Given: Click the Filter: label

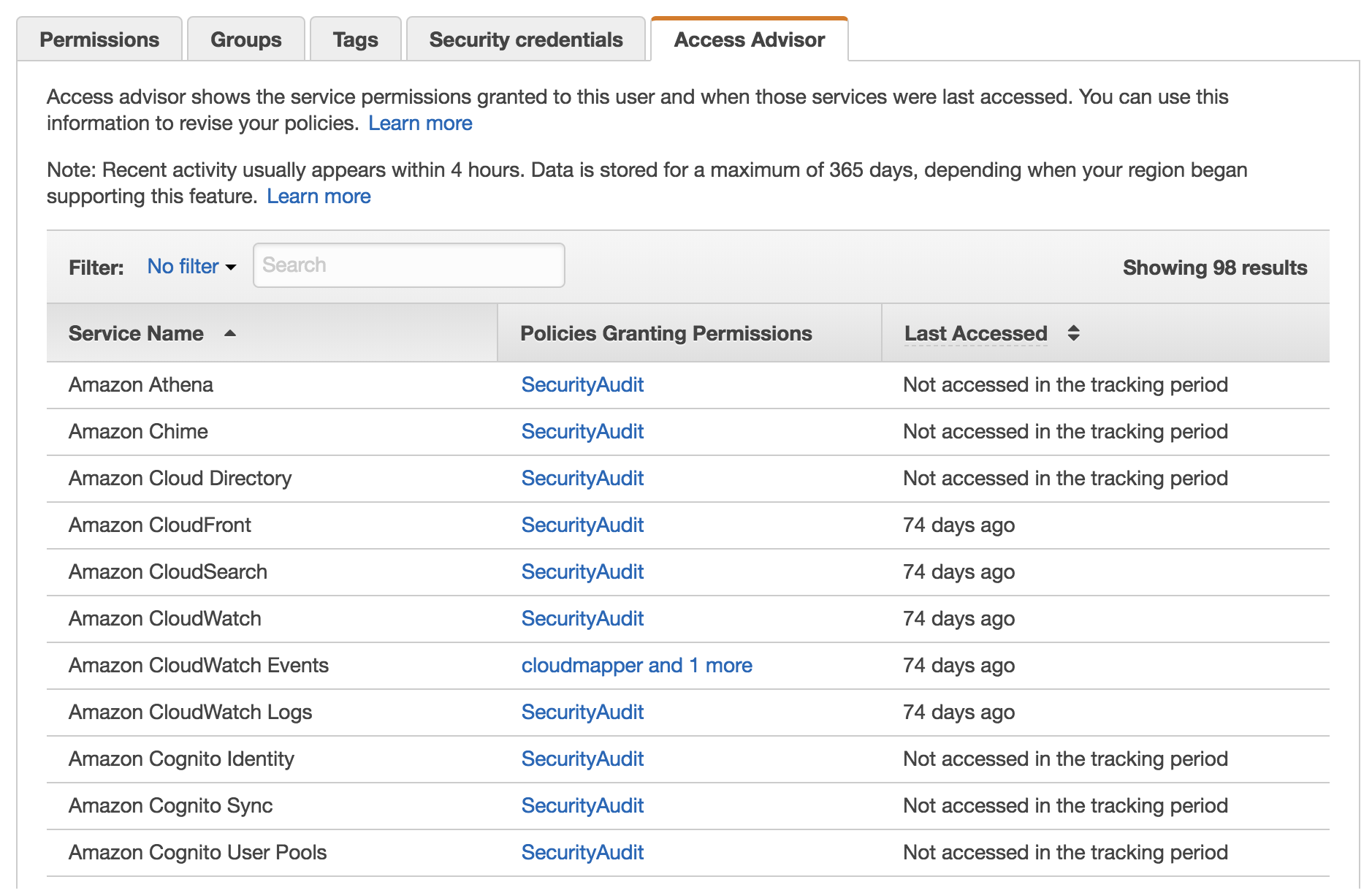Looking at the screenshot, I should (96, 268).
